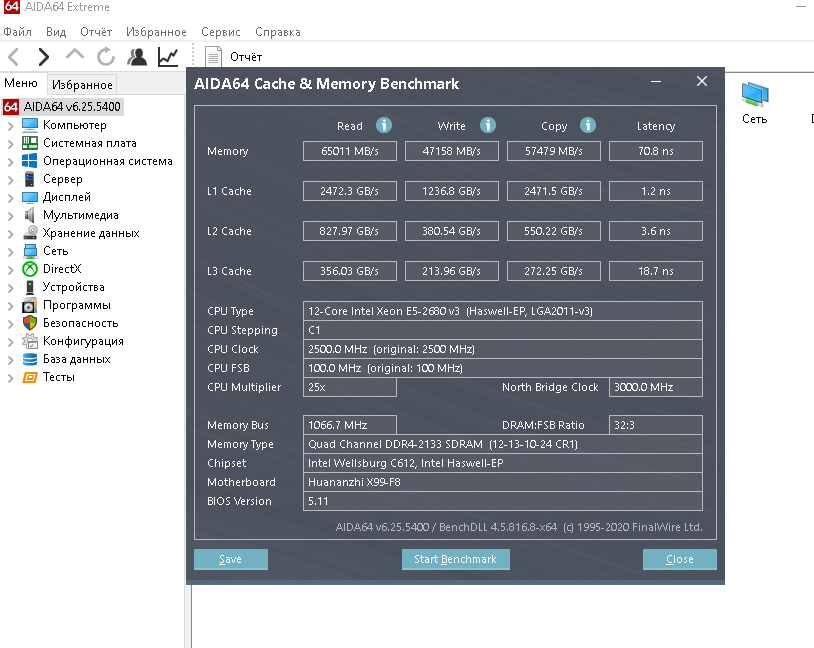Image resolution: width=814 pixels, height=648 pixels.
Task: Click the Отчёт toolbar label
Action: pyautogui.click(x=246, y=57)
